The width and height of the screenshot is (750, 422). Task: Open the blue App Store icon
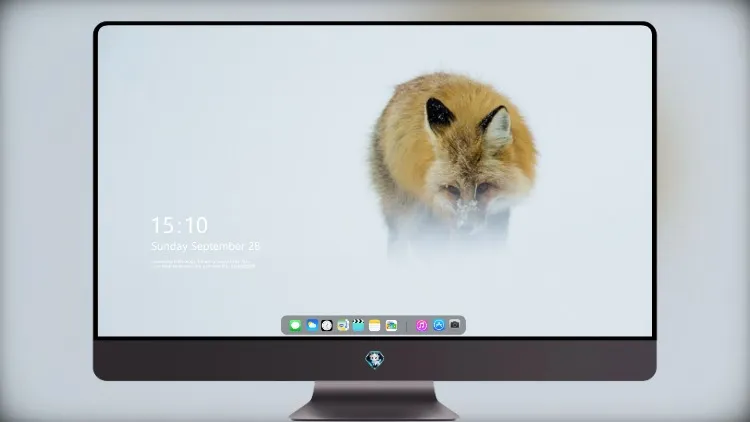pyautogui.click(x=439, y=325)
